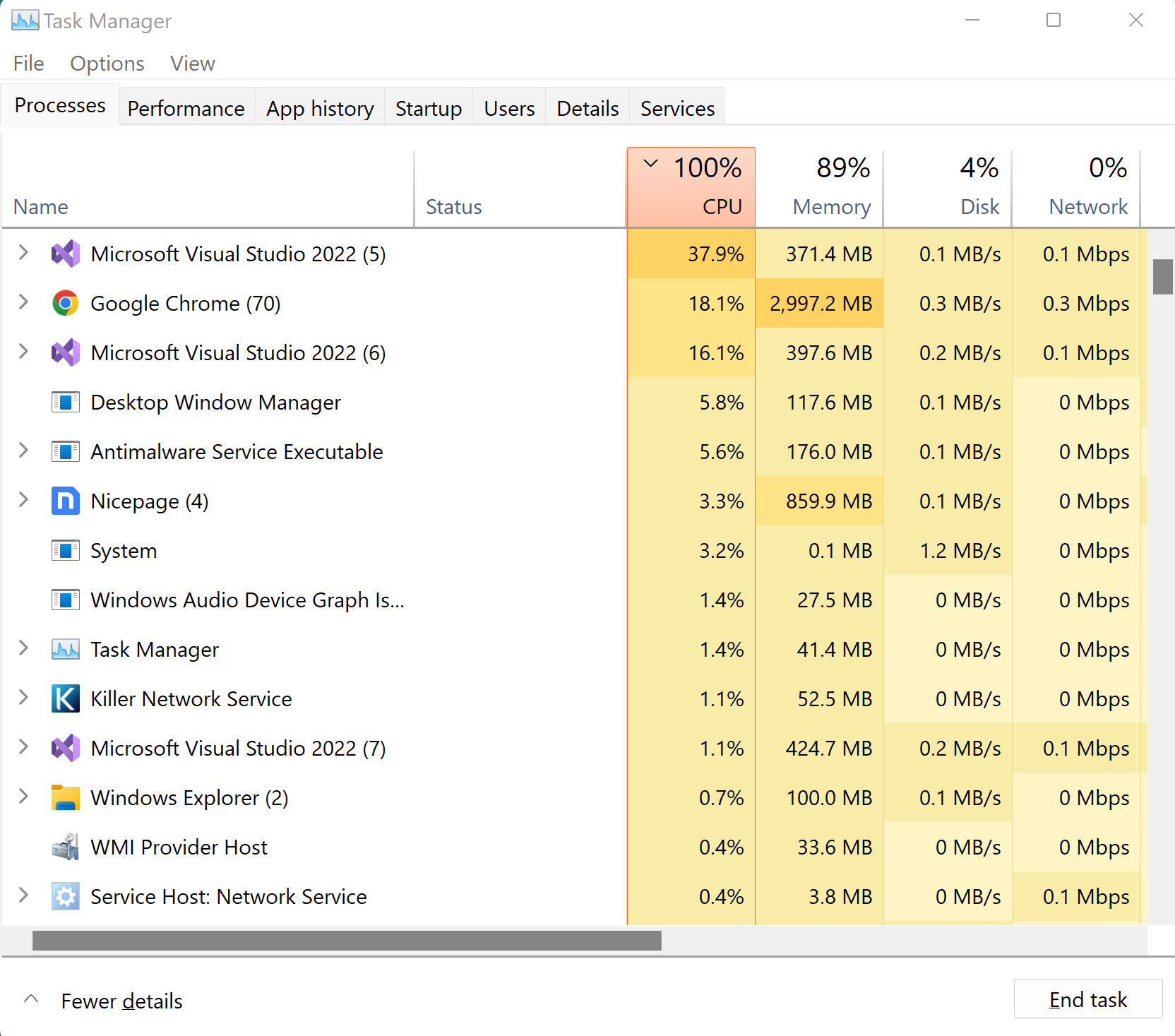Screen dimensions: 1175x1036
Task: Switch to the Performance tab
Action: coord(186,108)
